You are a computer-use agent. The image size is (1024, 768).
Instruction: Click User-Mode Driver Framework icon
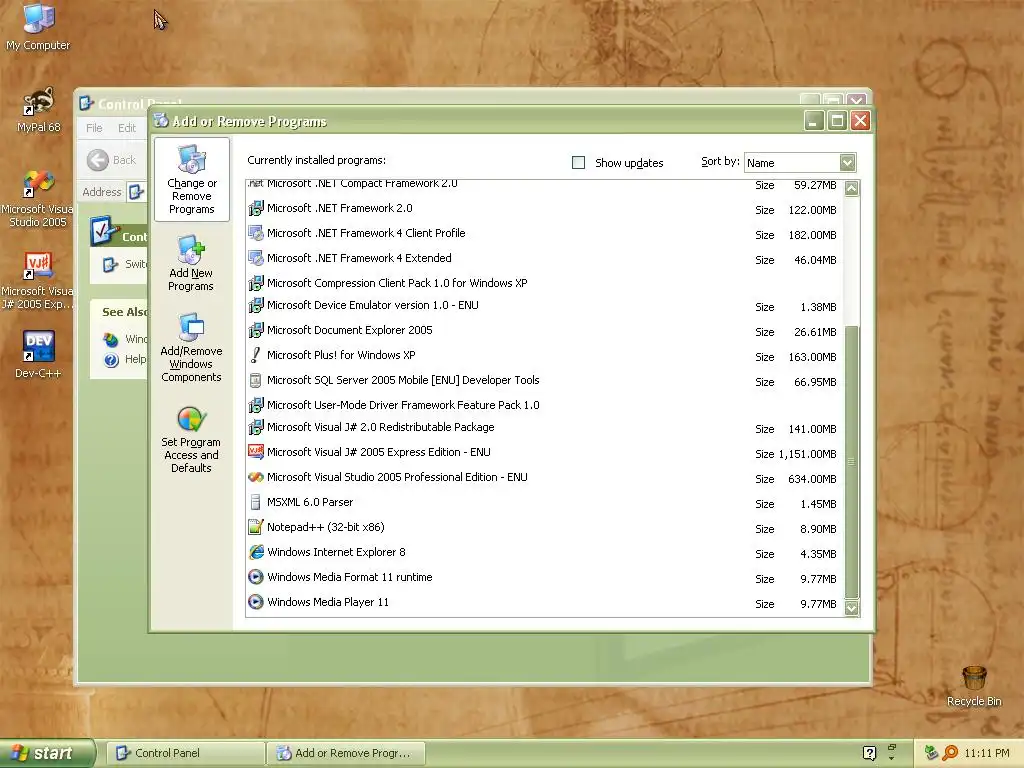tap(256, 406)
